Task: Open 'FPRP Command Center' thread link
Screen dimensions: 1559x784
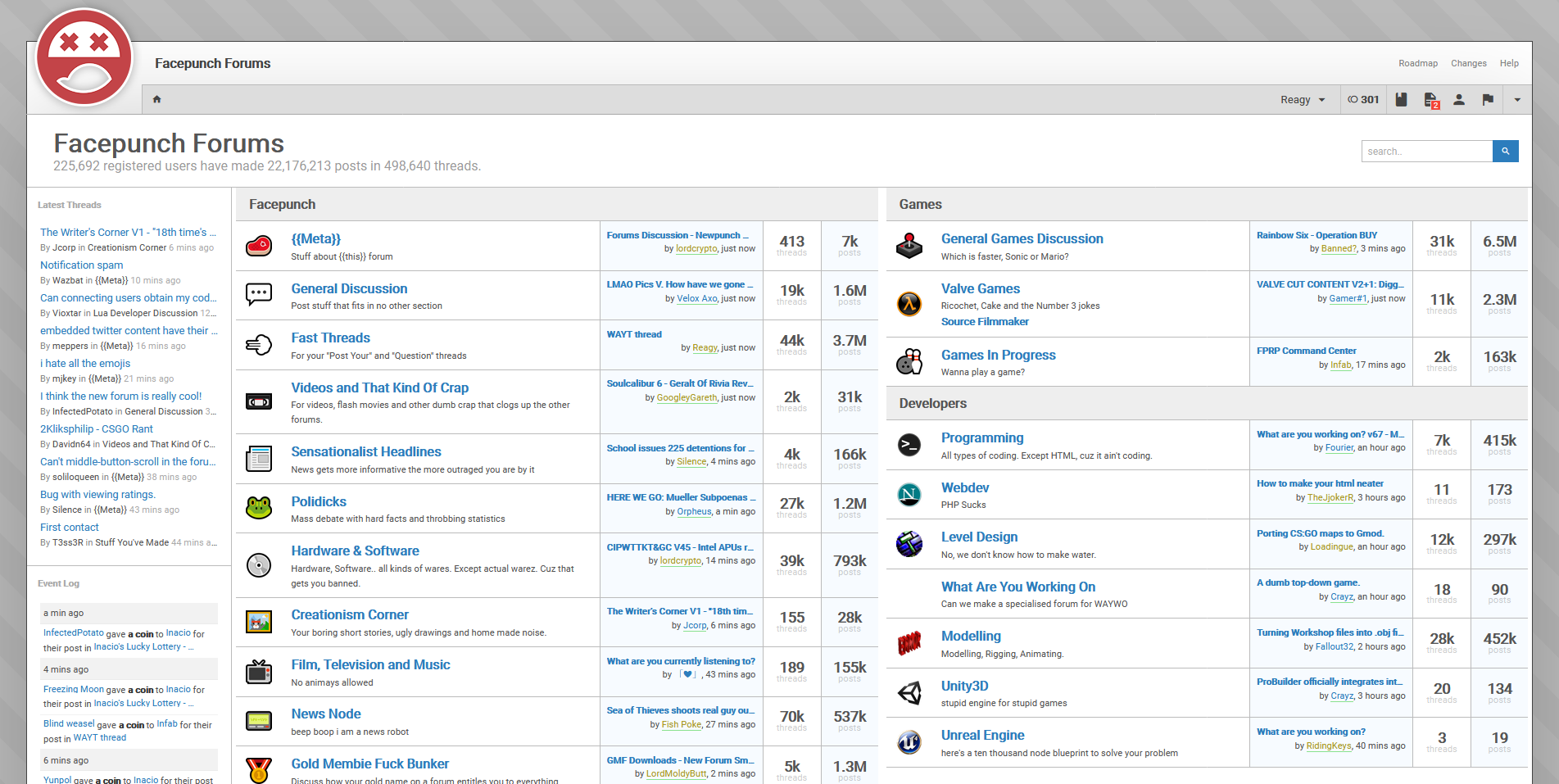Action: tap(1307, 351)
